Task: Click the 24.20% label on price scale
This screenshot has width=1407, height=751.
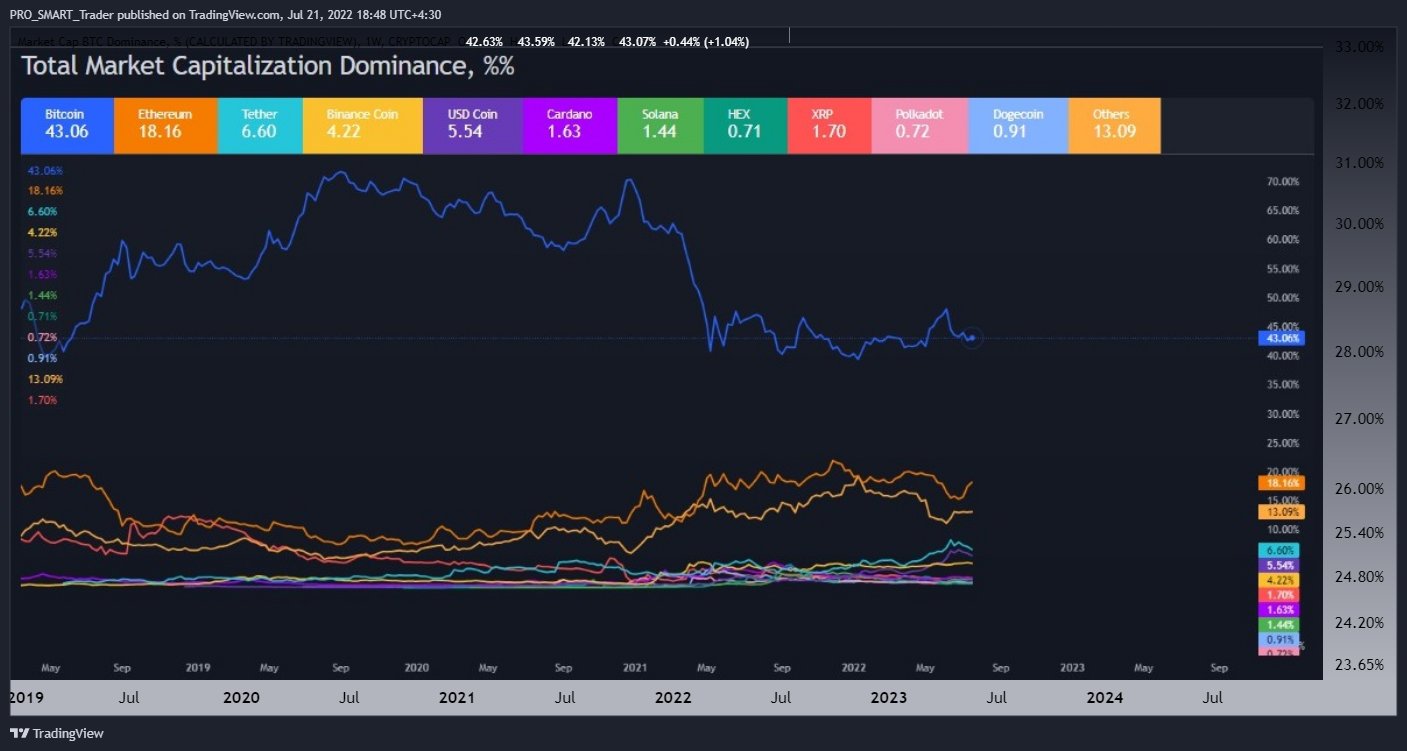Action: coord(1359,622)
